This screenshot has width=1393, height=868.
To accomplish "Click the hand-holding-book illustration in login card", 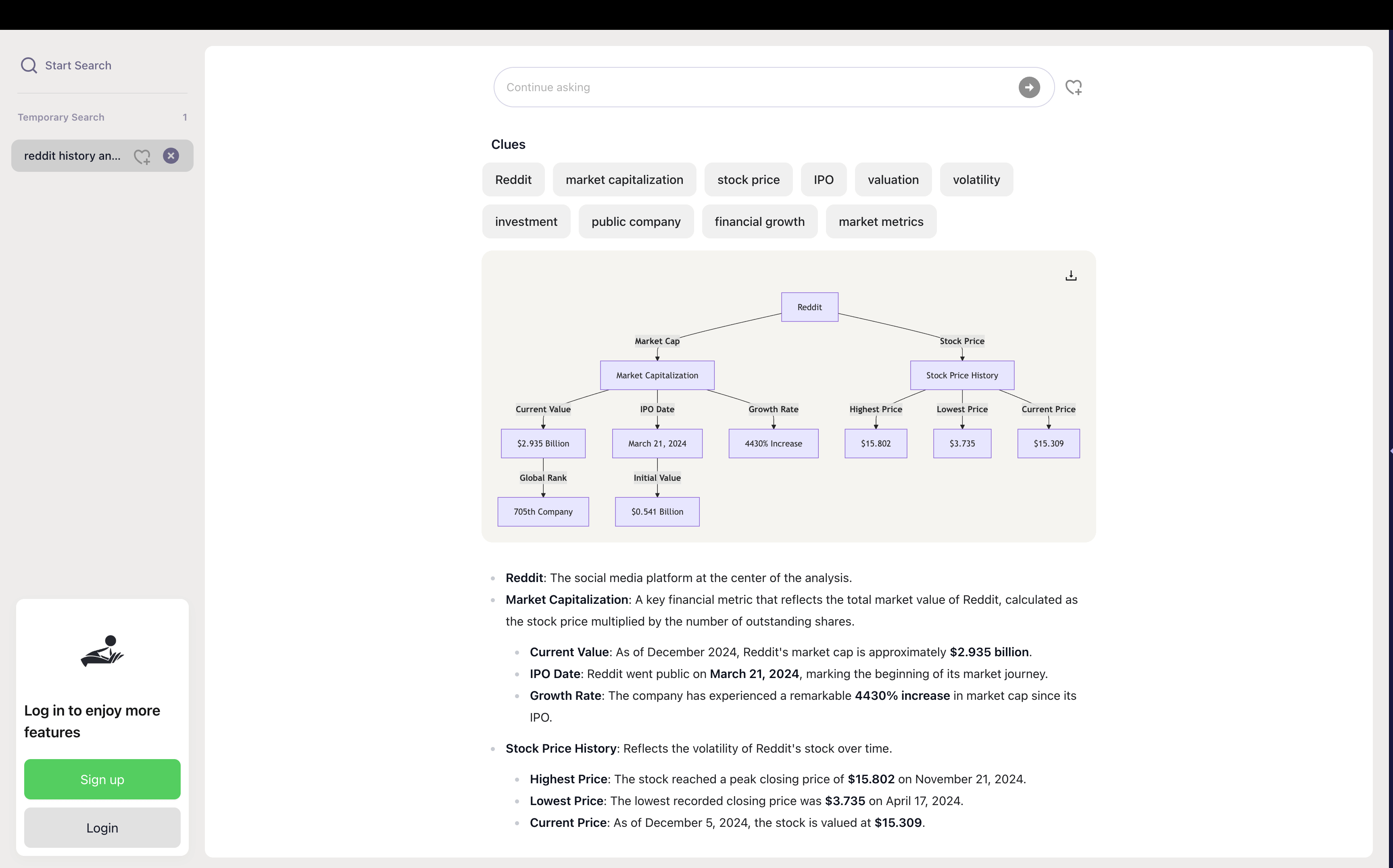I will pos(102,651).
